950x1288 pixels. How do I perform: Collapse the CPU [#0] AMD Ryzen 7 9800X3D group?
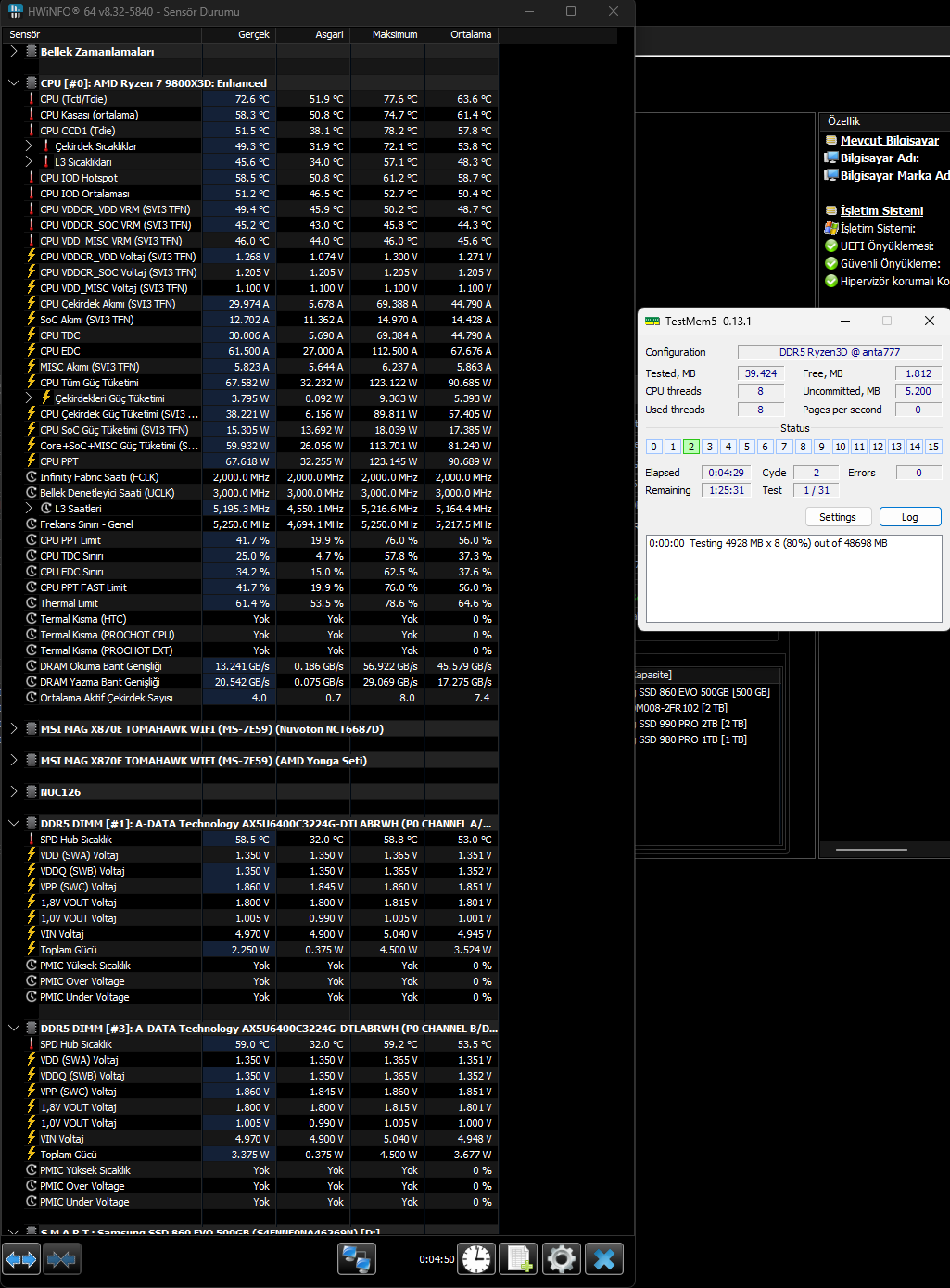tap(13, 83)
